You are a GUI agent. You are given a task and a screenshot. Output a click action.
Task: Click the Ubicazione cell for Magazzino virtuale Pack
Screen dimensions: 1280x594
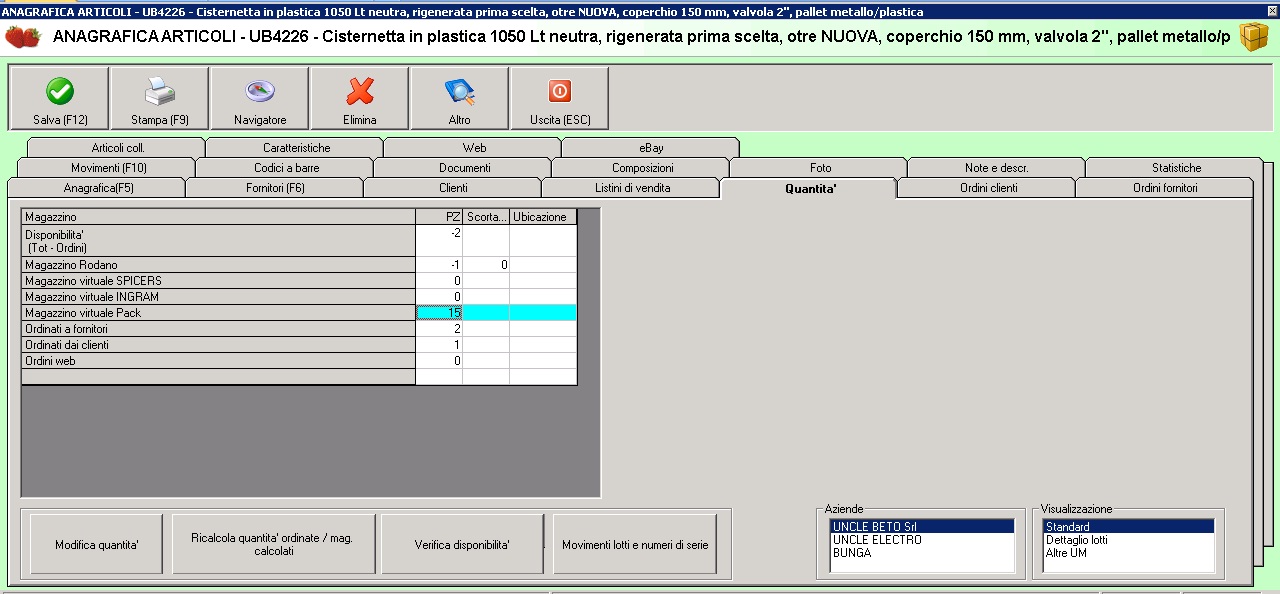pos(543,313)
